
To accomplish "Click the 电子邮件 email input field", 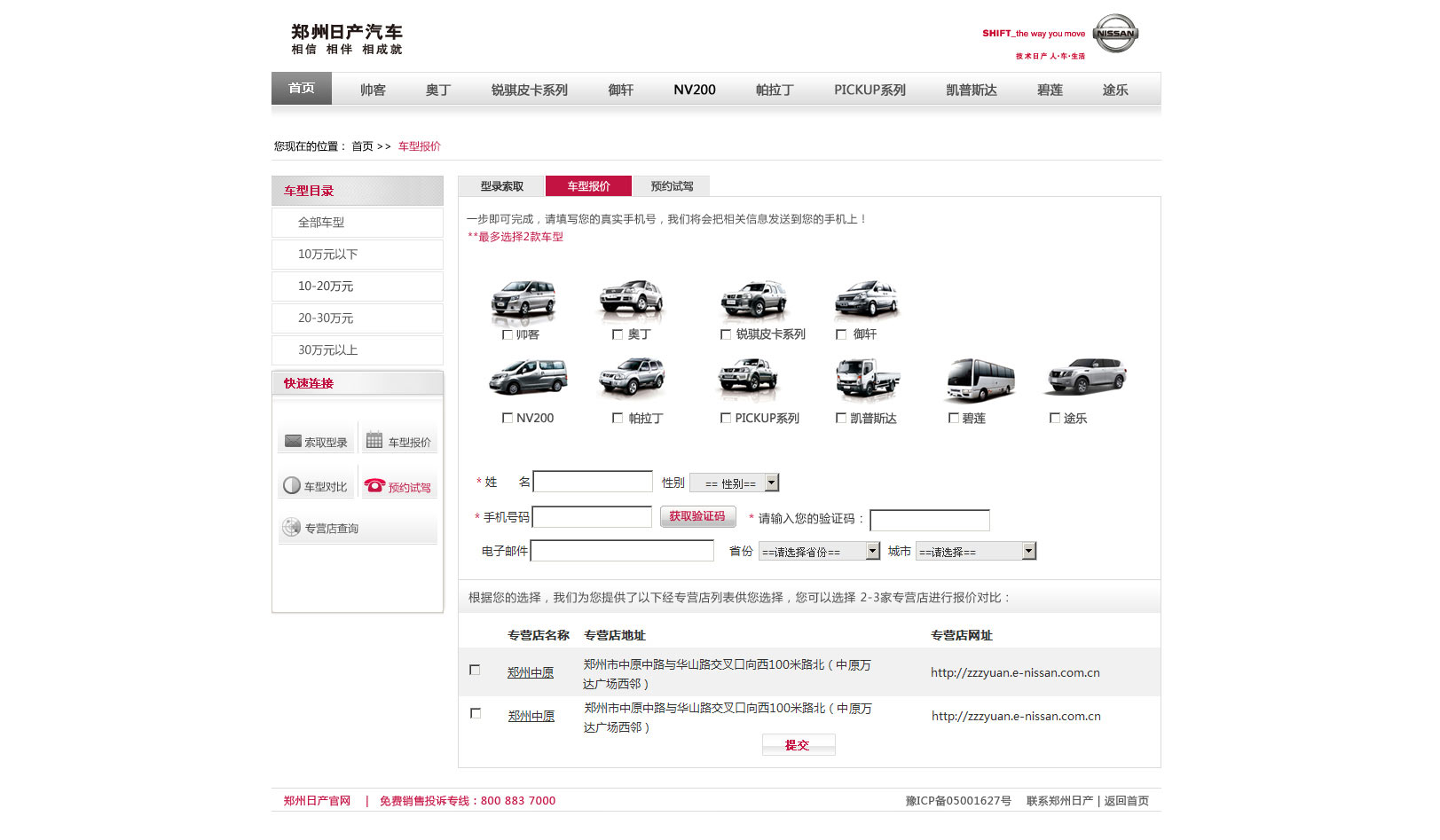I will tap(622, 551).
